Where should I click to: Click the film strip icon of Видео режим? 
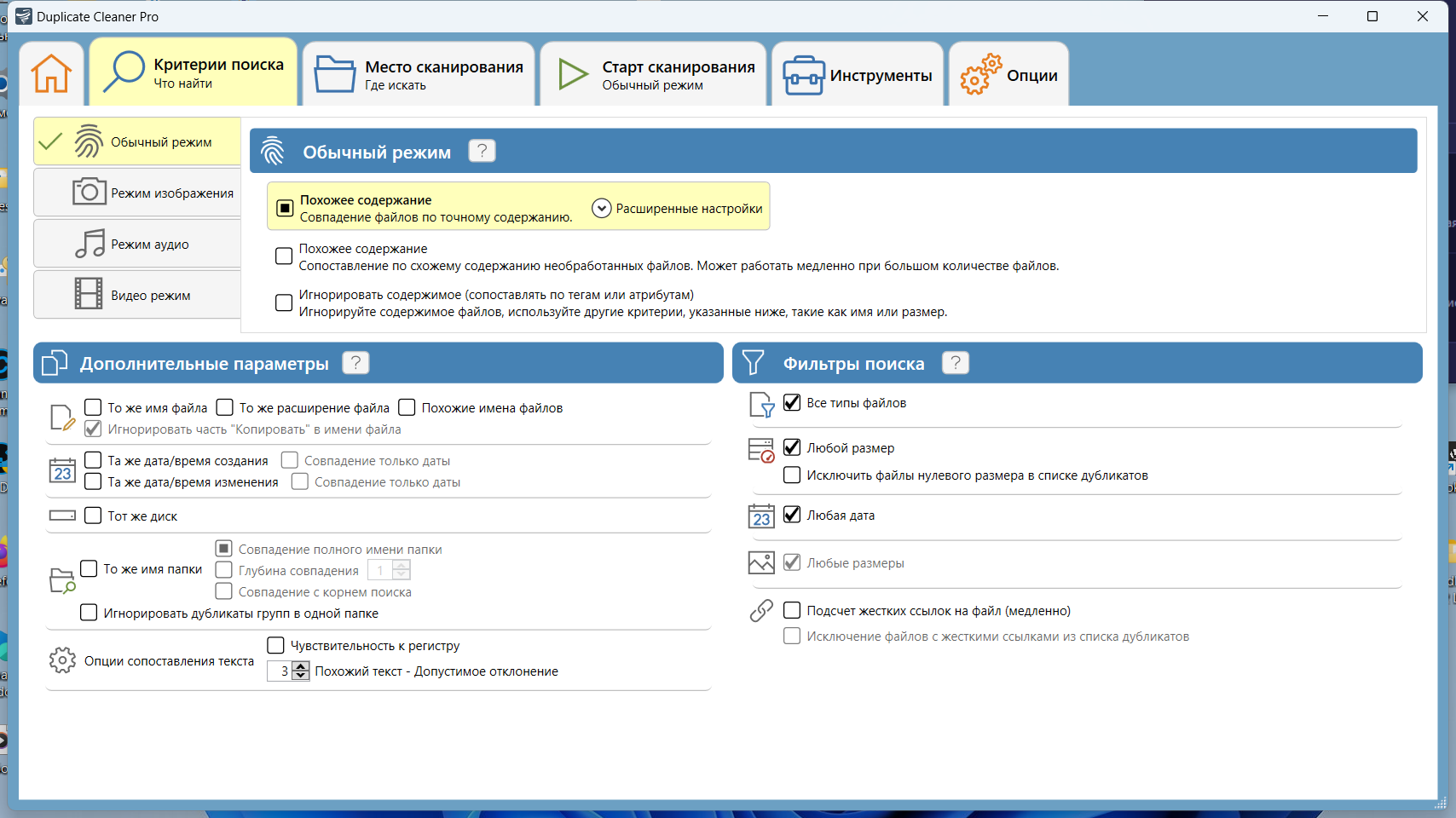pos(89,294)
